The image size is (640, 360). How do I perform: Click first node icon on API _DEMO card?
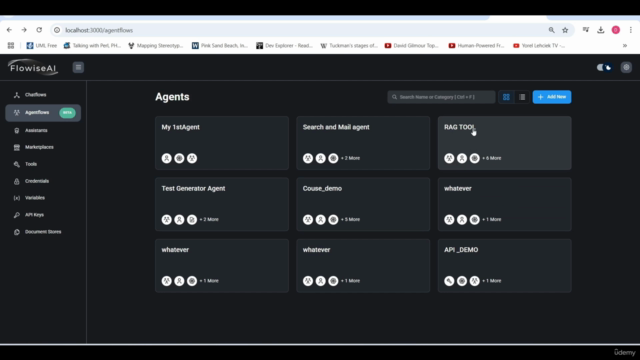pyautogui.click(x=449, y=281)
